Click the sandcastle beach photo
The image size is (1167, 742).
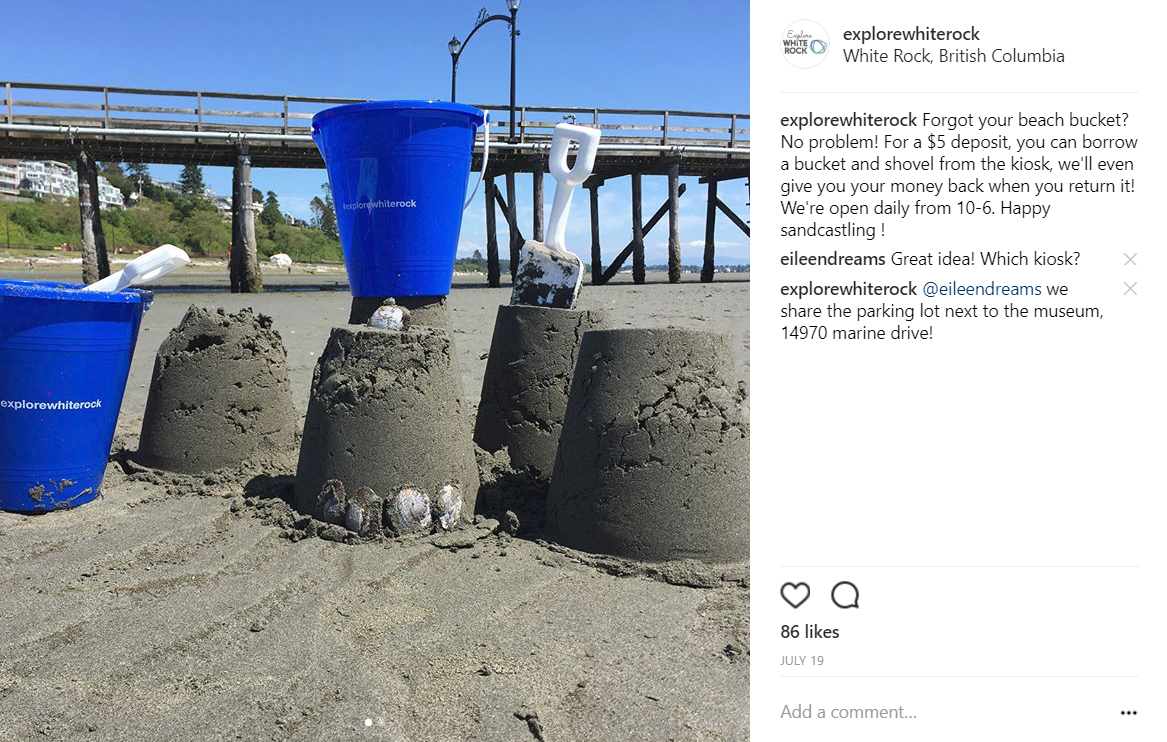point(374,371)
